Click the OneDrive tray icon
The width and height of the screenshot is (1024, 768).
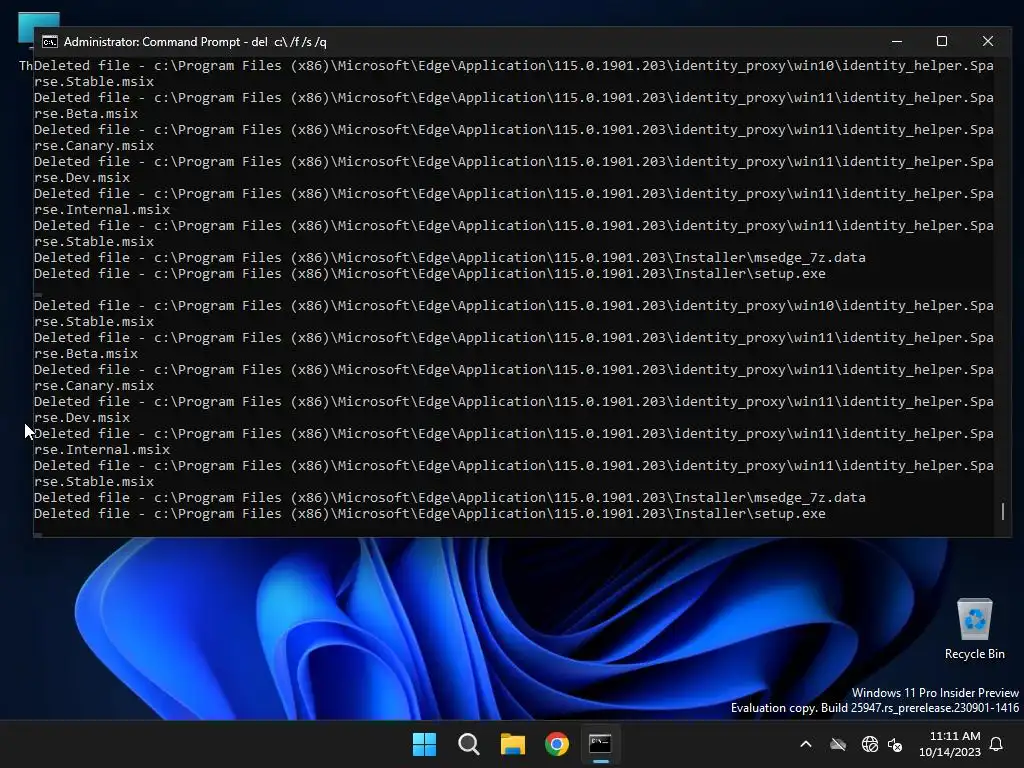tap(838, 744)
